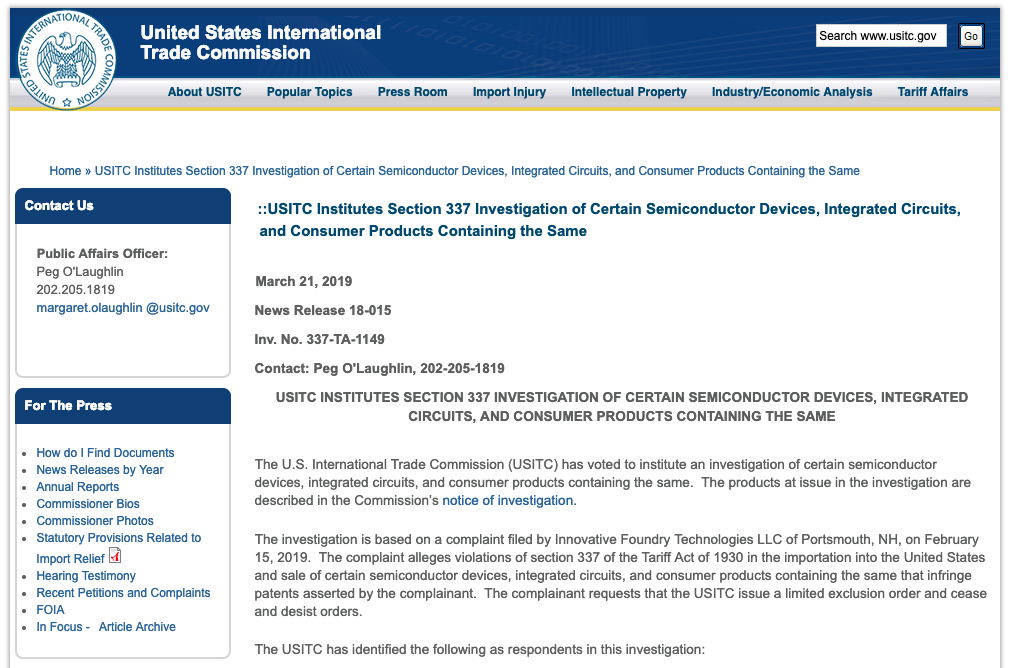This screenshot has width=1010, height=668.
Task: Open the About USITC menu
Action: point(204,91)
